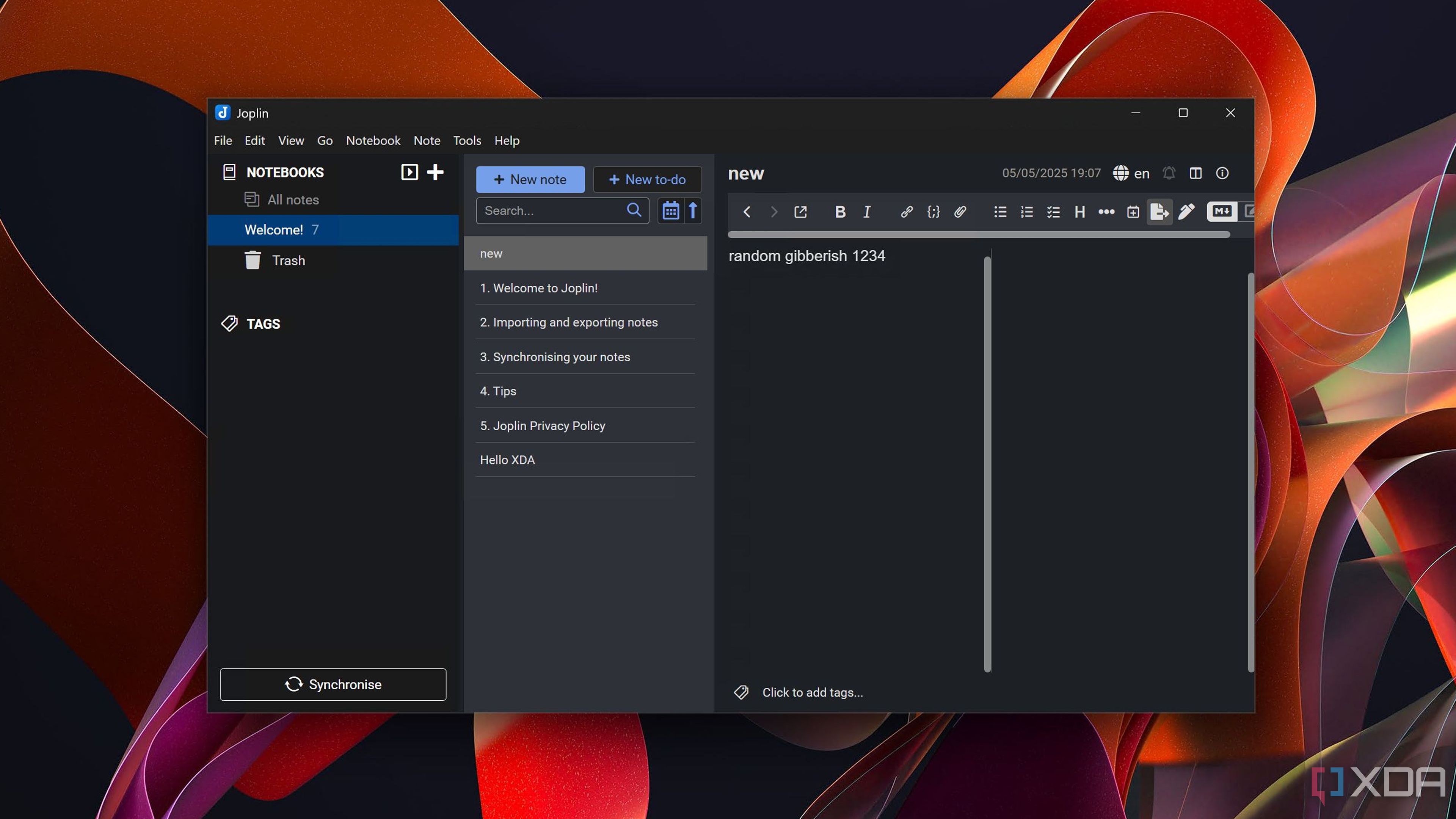
Task: Open note properties info icon
Action: point(1222,173)
